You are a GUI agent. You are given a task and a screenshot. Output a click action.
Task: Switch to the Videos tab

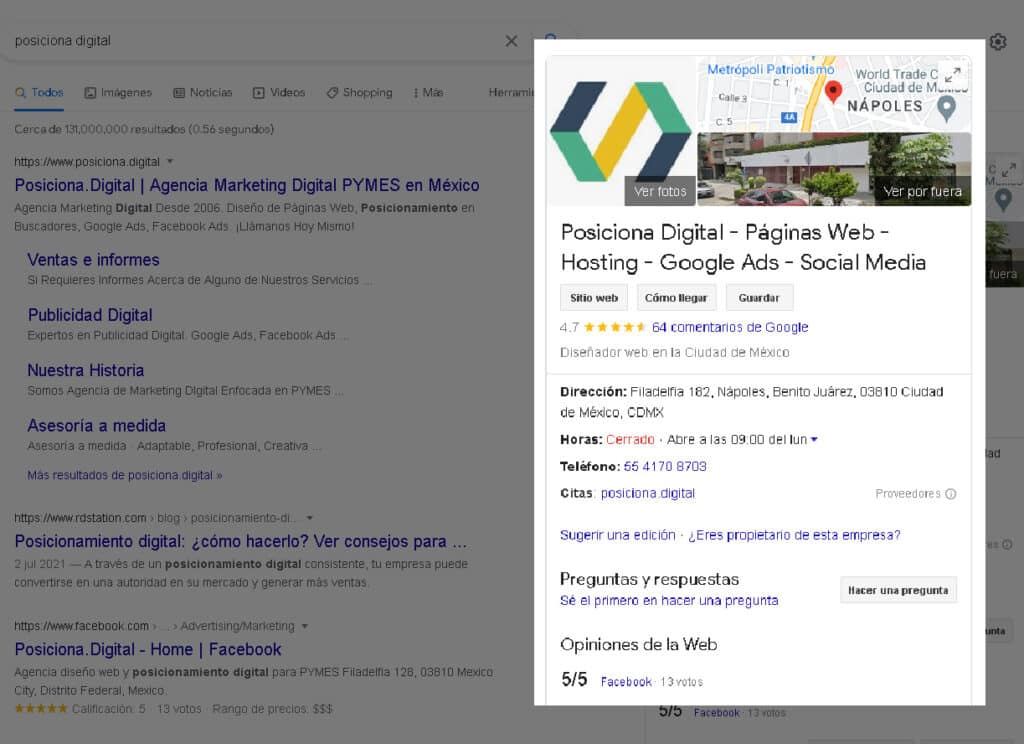click(279, 93)
